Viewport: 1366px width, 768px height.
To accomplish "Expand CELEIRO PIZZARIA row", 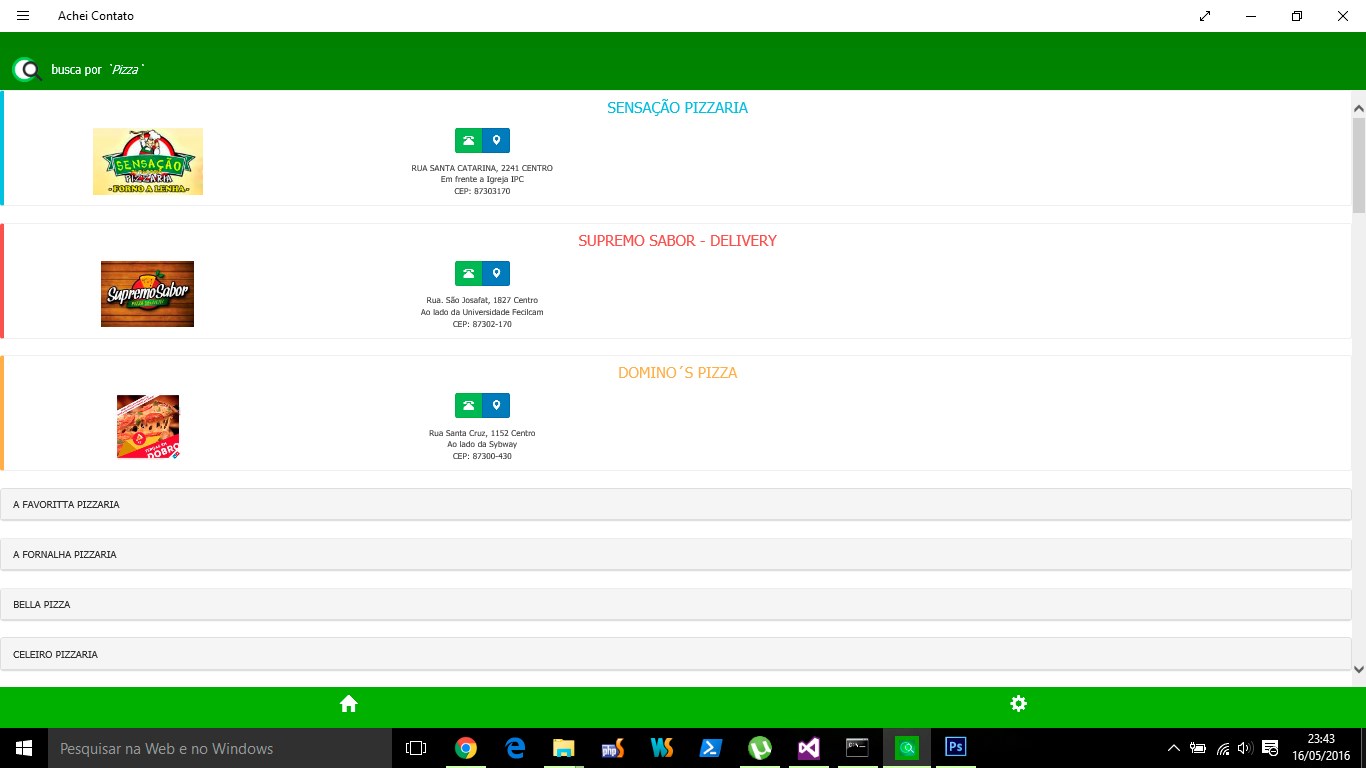I will pos(676,654).
